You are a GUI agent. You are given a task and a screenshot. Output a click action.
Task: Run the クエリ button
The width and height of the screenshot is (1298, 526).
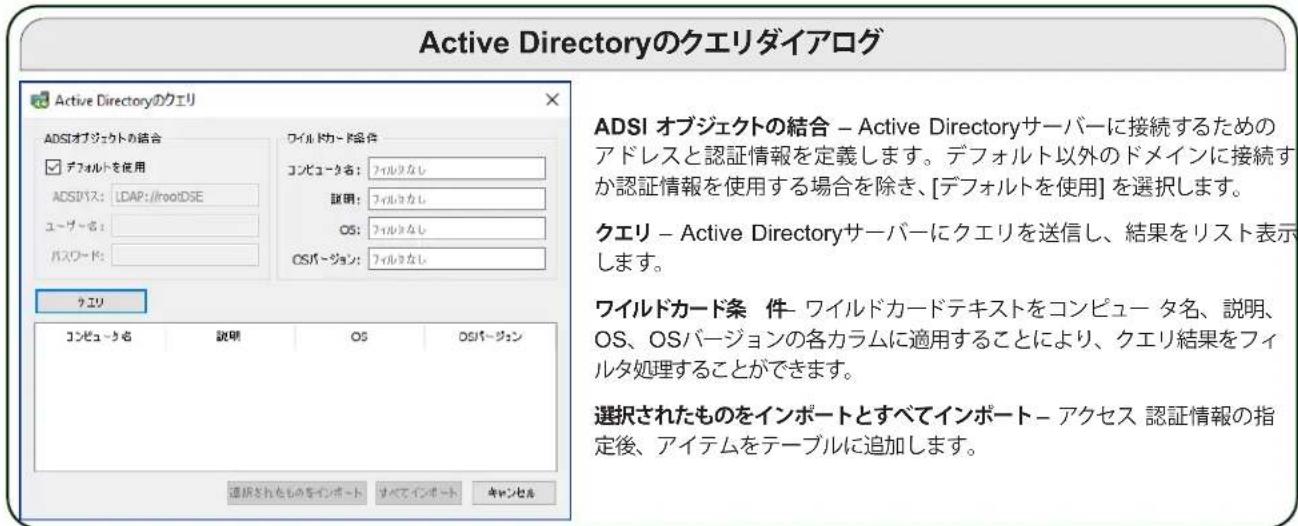pyautogui.click(x=92, y=302)
